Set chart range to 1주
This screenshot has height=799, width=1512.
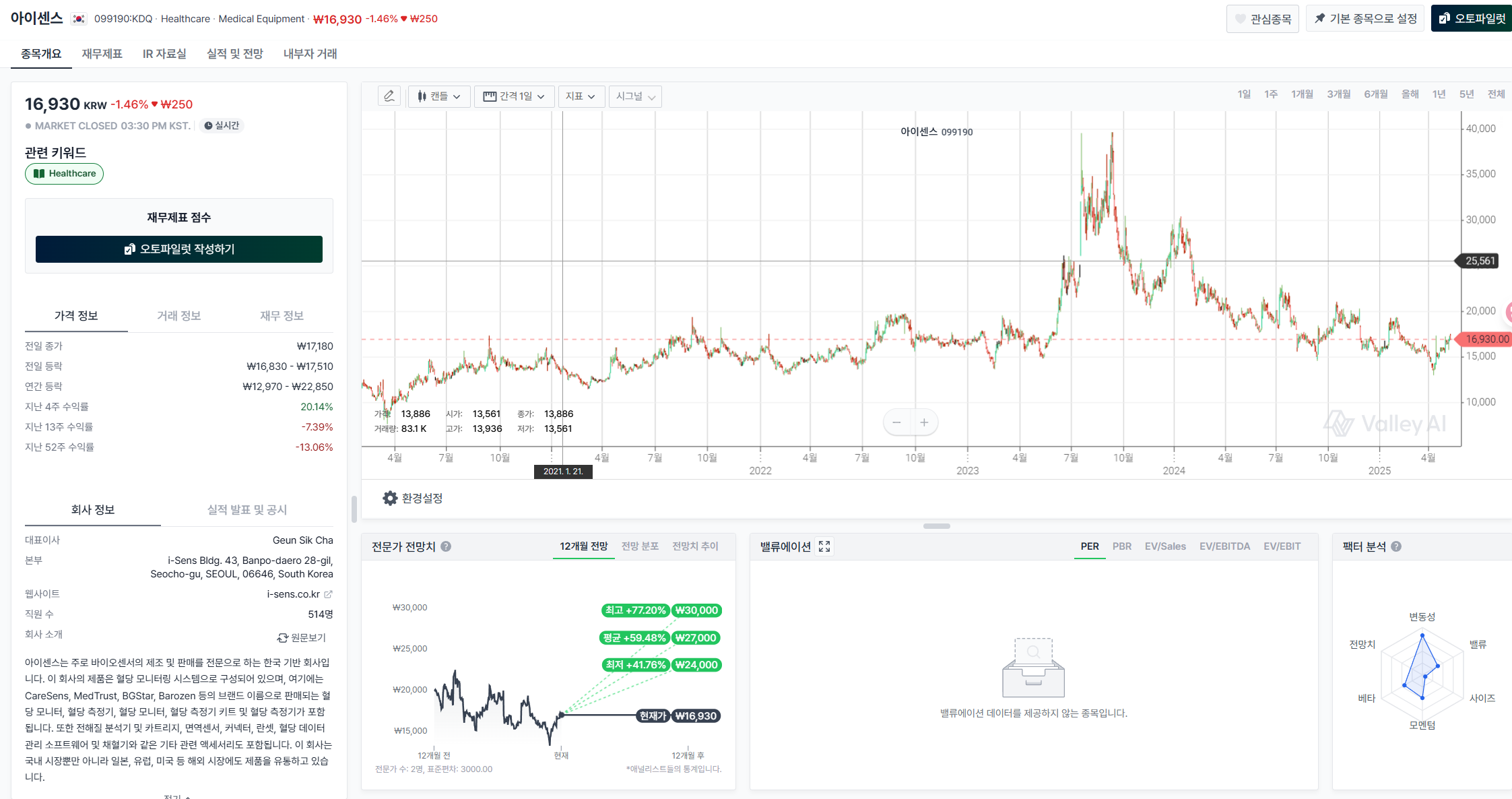click(x=1271, y=94)
